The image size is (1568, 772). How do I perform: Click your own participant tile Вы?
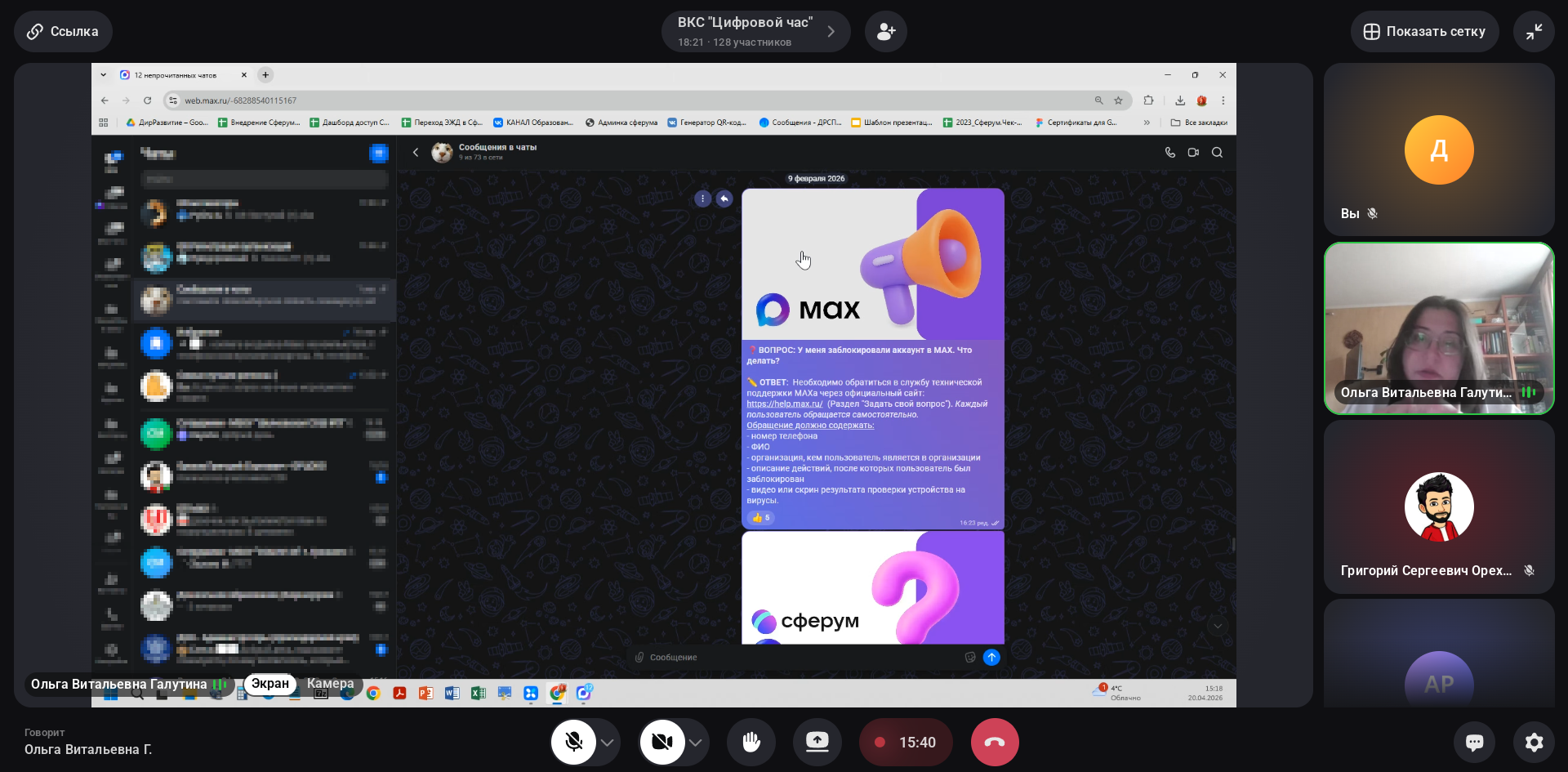point(1438,150)
